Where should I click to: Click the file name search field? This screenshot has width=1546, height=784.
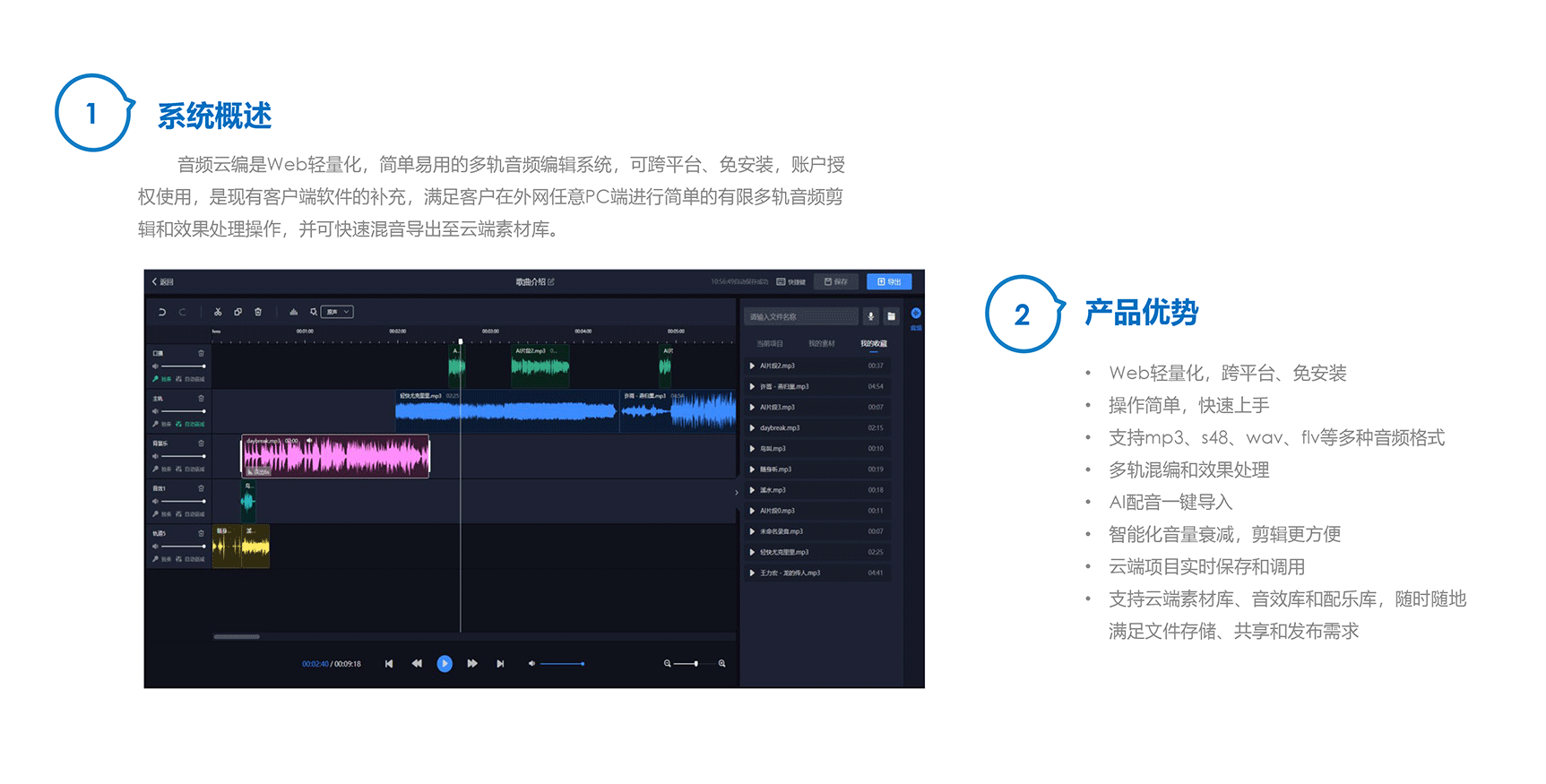[x=800, y=316]
